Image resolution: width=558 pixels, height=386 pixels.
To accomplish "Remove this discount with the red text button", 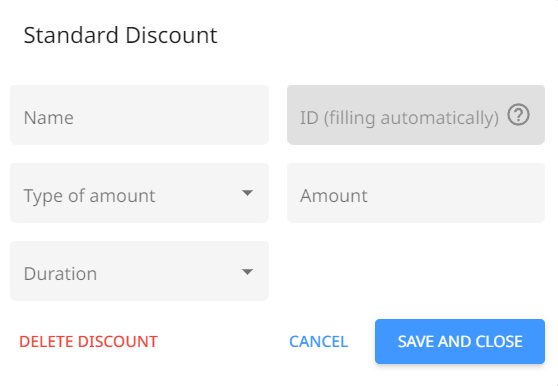I will coord(88,342).
